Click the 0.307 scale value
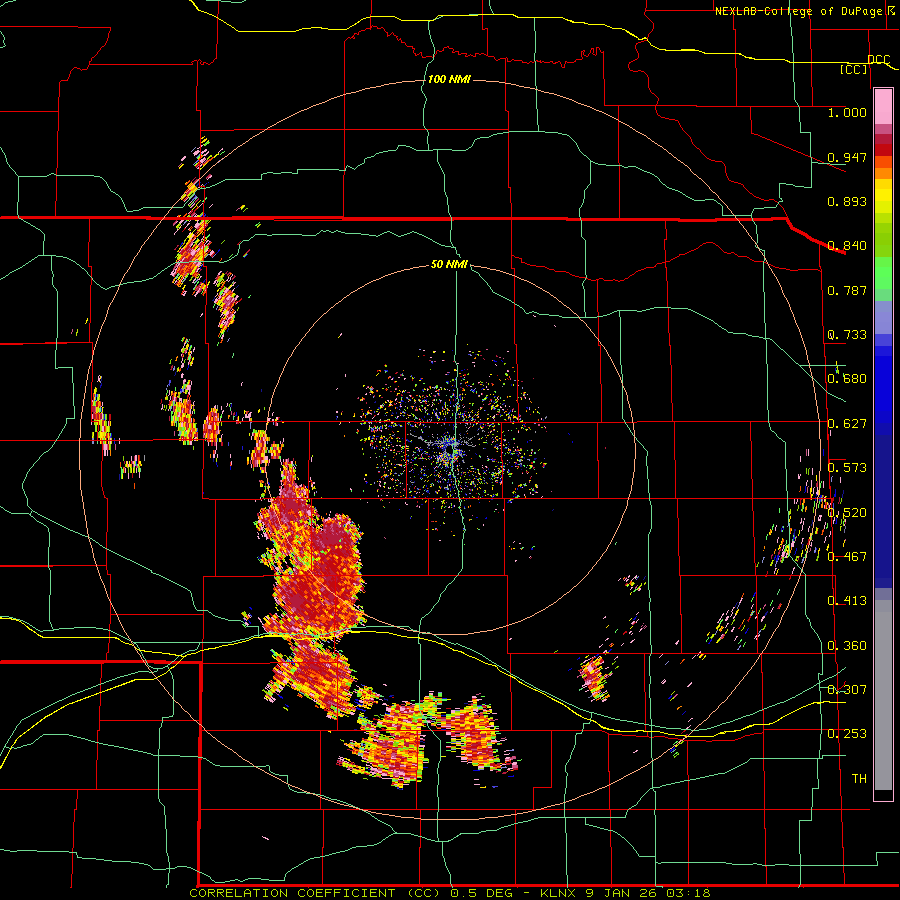 tap(847, 689)
